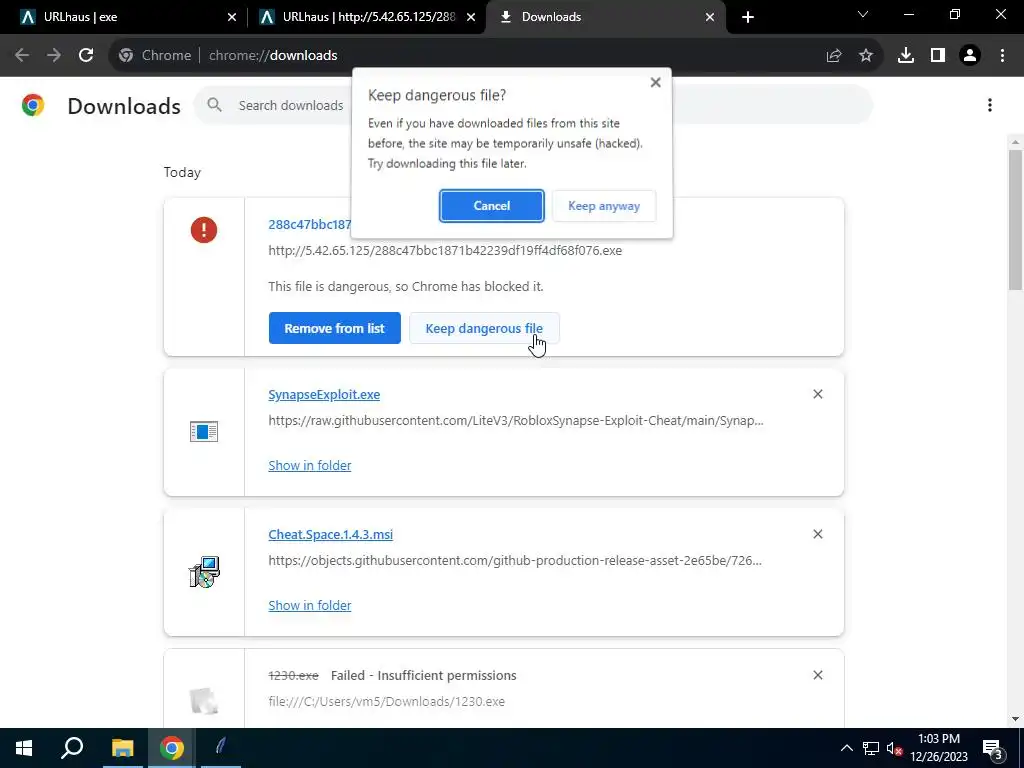Open the Windows Start menu
Screen dimensions: 1024x768
24,748
